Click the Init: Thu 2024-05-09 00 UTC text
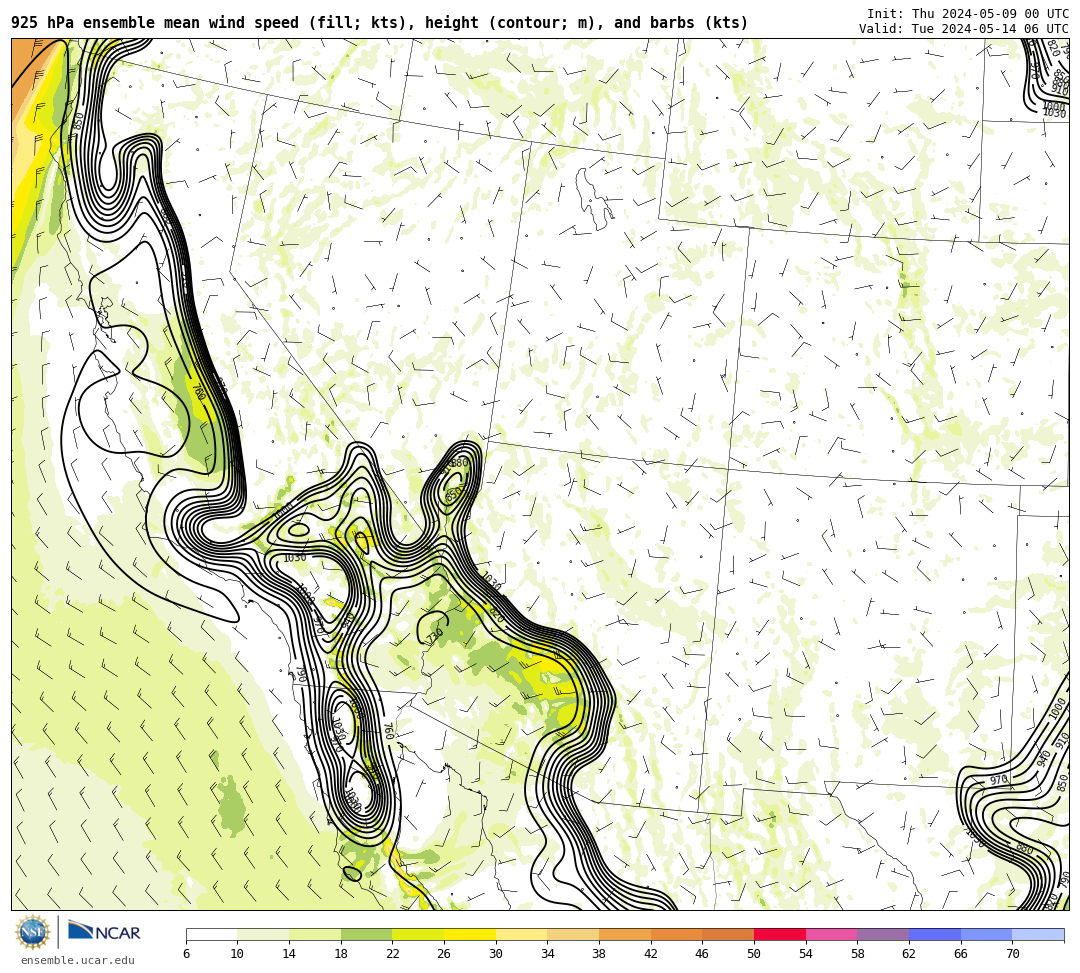The height and width of the screenshot is (973, 1080). pos(968,14)
